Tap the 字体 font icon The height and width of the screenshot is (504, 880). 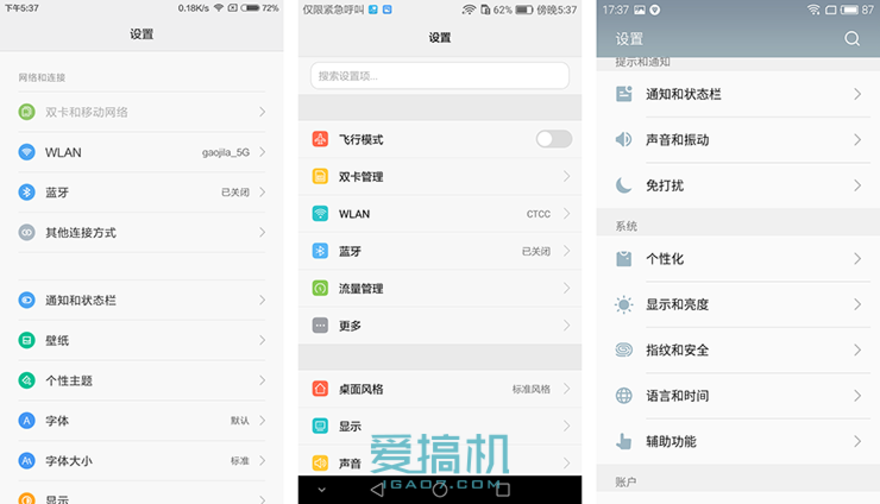click(x=26, y=420)
